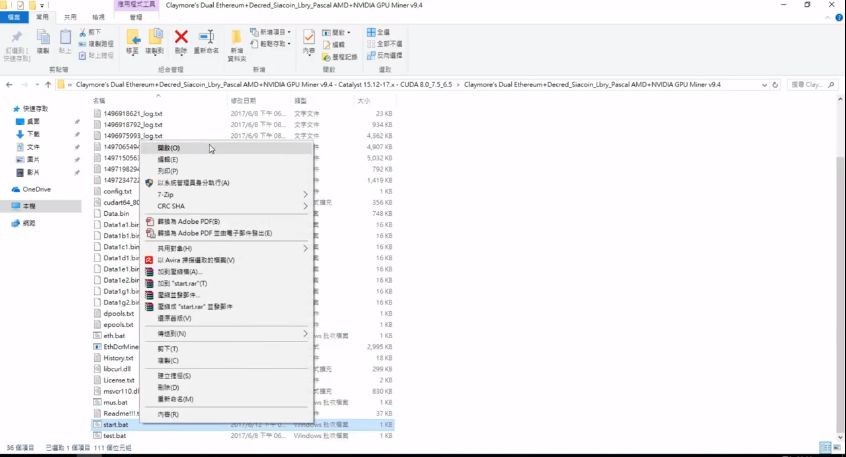Open the New item dropdown in the ribbon
The image size is (846, 457).
(x=270, y=32)
